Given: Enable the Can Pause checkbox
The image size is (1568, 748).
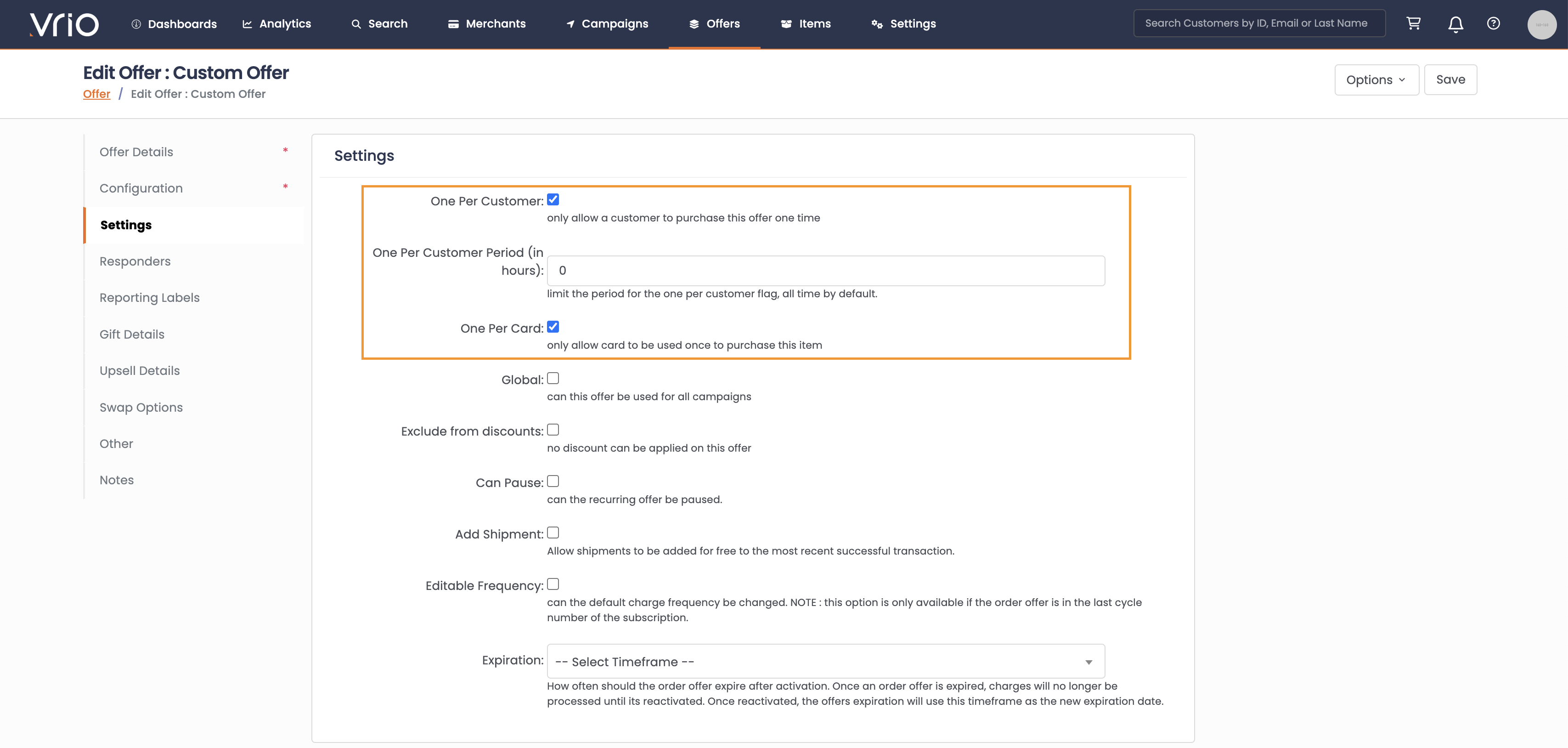Looking at the screenshot, I should [x=553, y=481].
